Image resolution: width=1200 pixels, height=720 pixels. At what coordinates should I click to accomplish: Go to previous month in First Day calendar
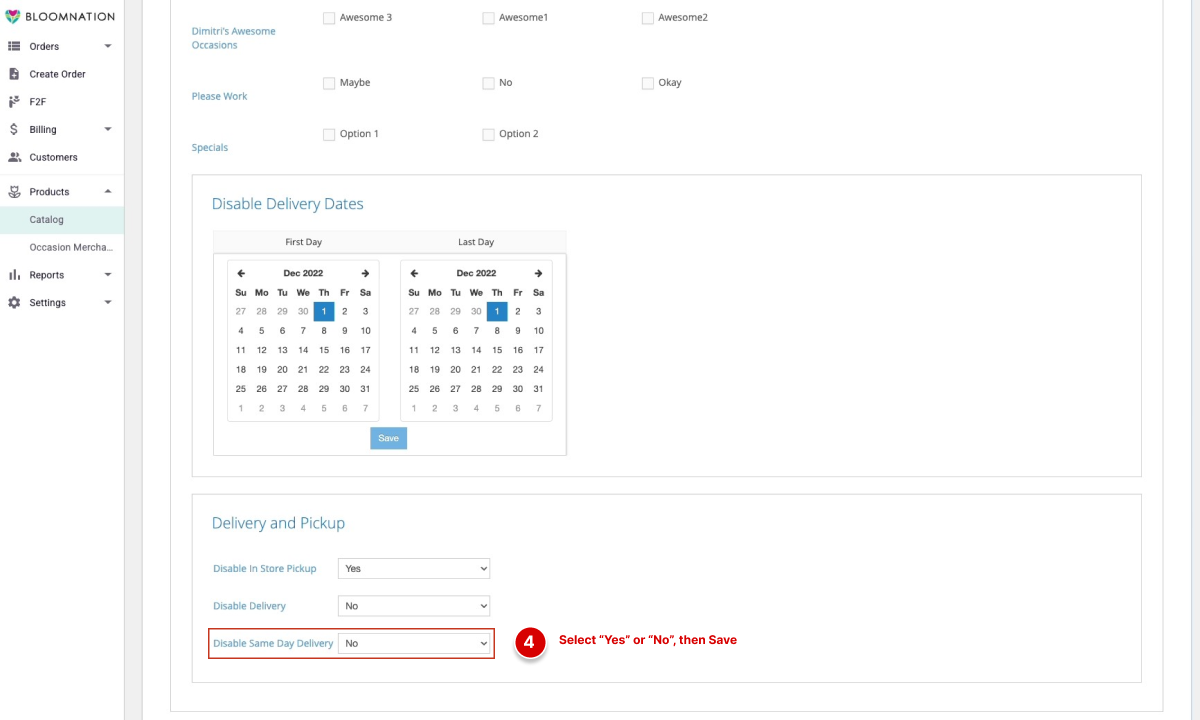pos(241,273)
